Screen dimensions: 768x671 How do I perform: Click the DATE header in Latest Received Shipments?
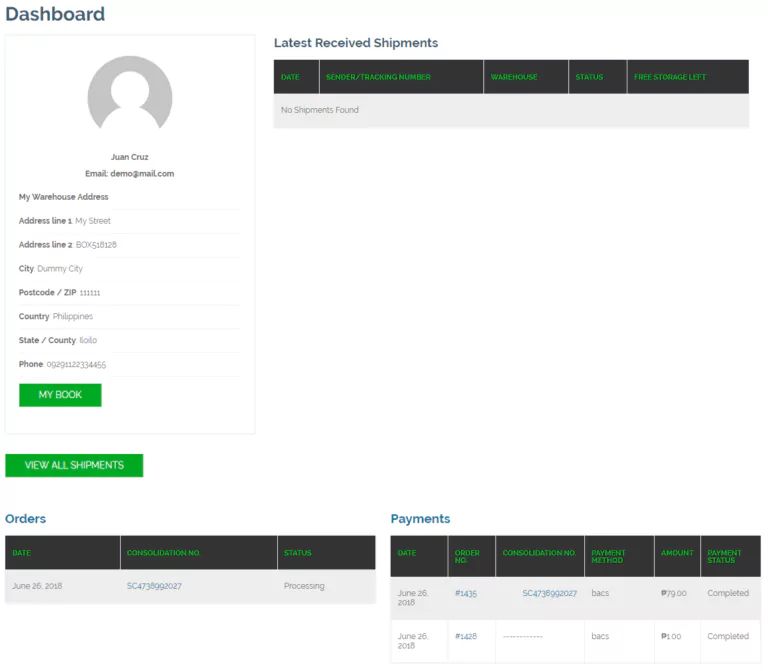290,77
